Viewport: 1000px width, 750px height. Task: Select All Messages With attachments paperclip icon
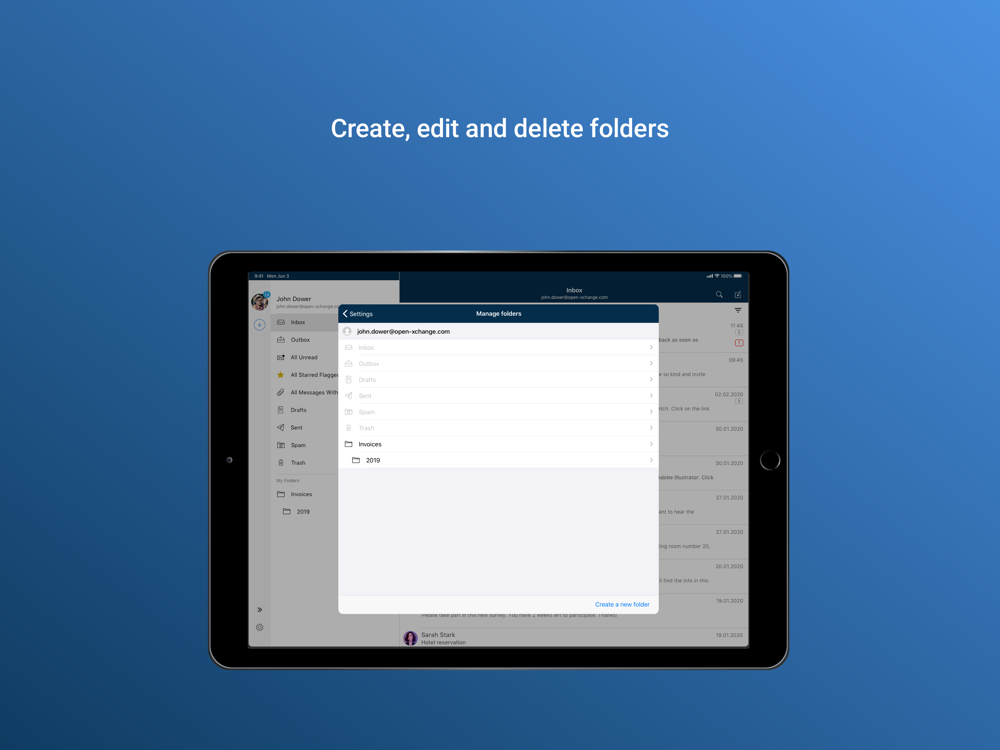pos(280,392)
